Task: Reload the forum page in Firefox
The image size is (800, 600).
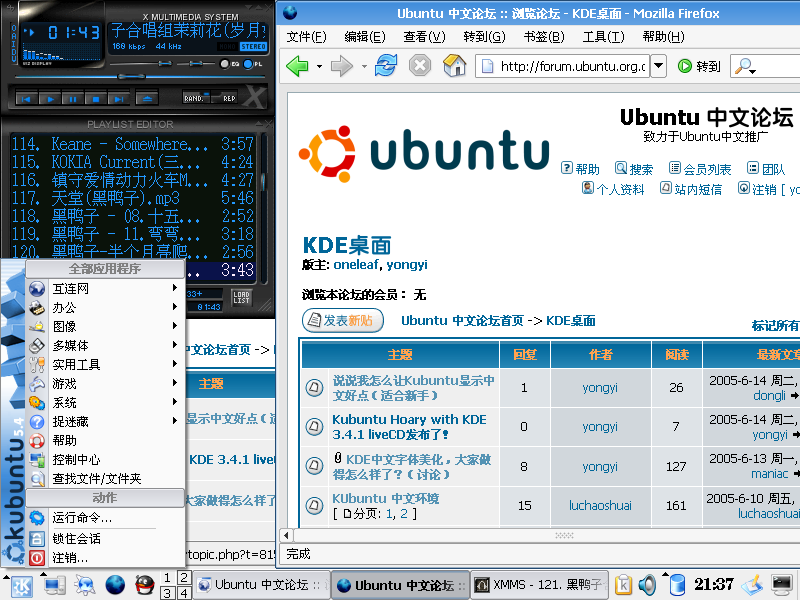Action: point(386,66)
